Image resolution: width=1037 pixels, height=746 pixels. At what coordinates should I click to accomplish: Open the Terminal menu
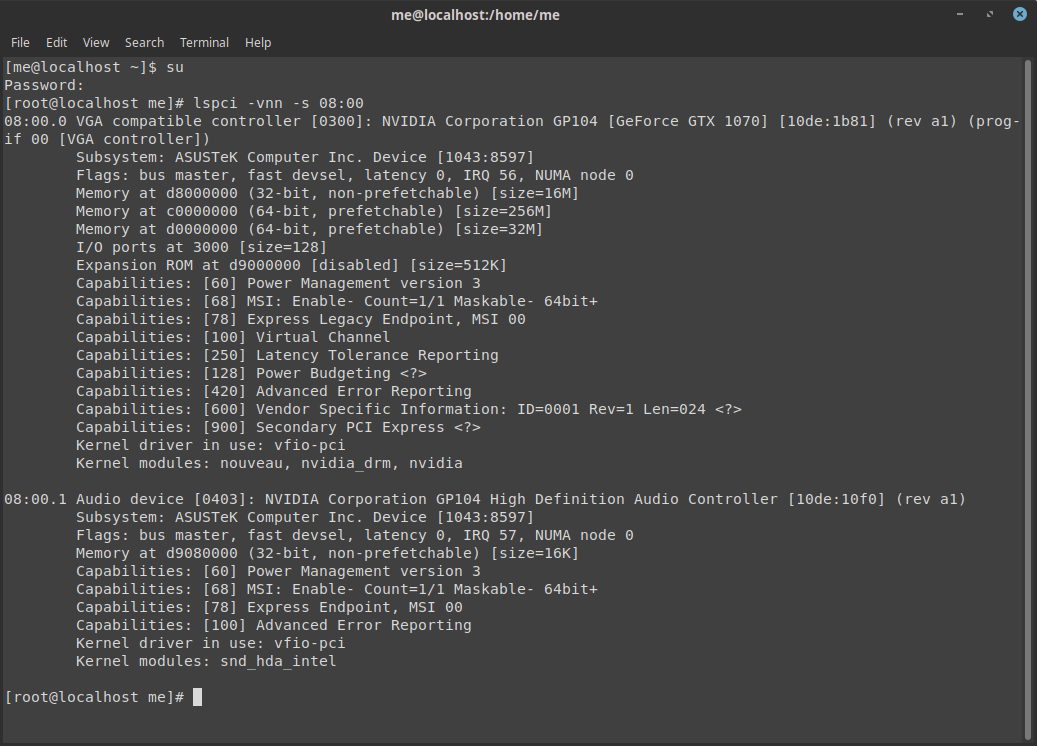tap(204, 42)
